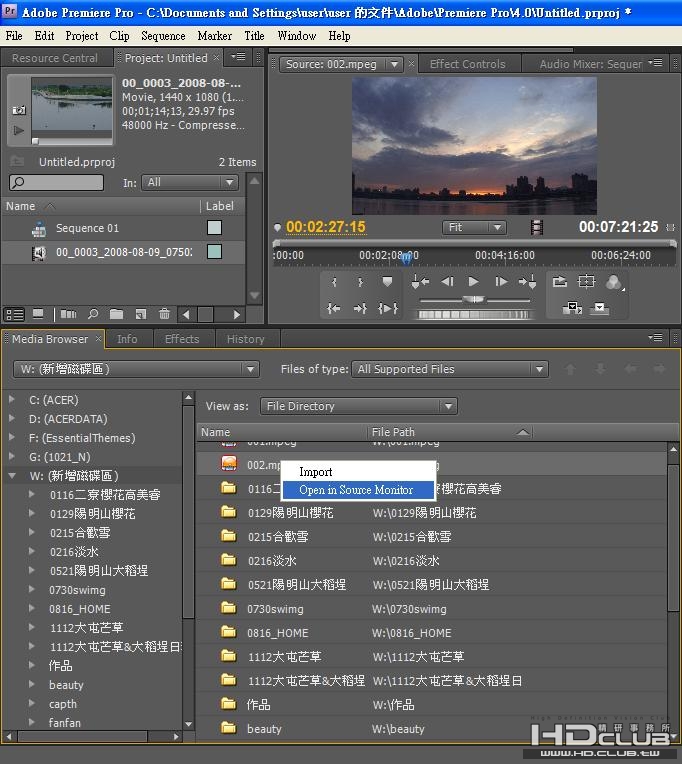The image size is (682, 764).
Task: Switch to the Audio Mixer tab
Action: point(590,64)
